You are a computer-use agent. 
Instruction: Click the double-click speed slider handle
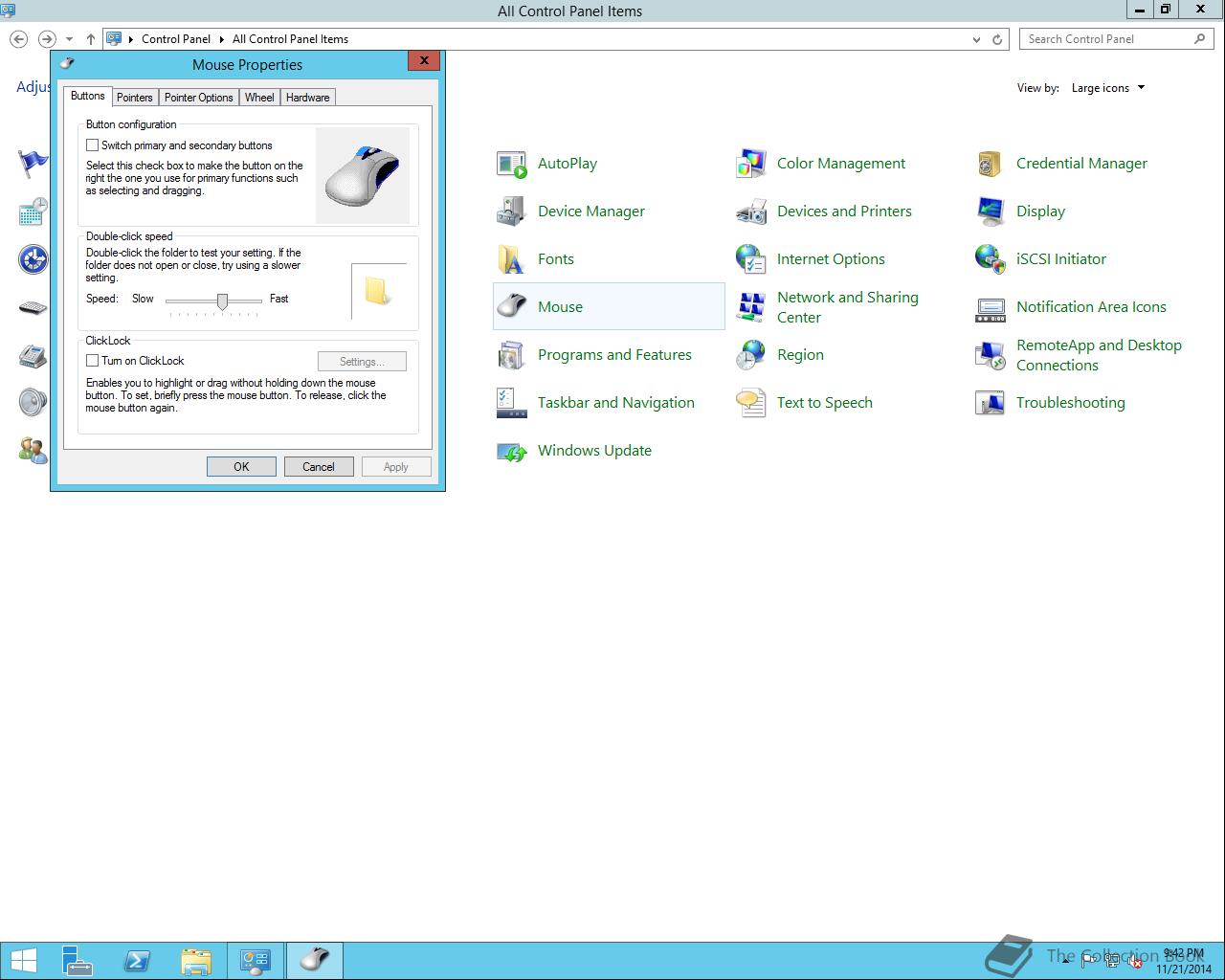[x=222, y=301]
